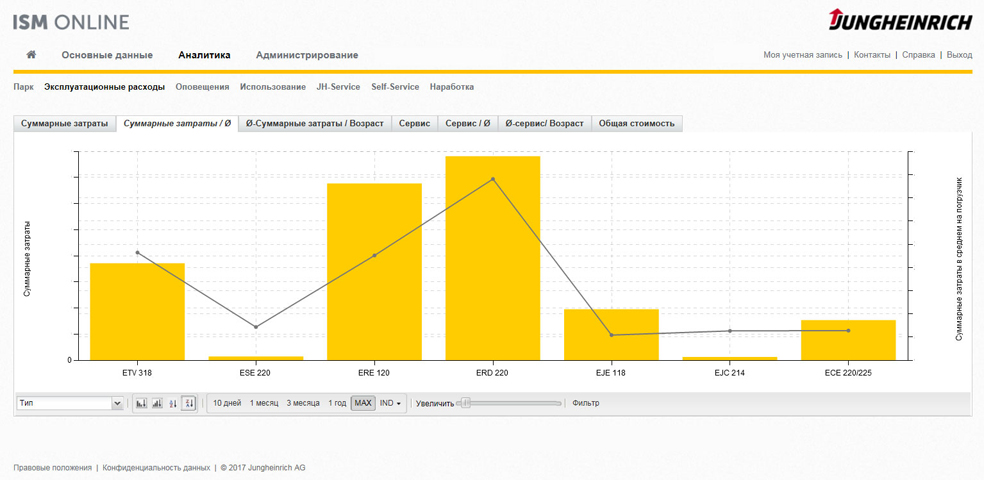Toggle the MAX time range button

coord(363,403)
